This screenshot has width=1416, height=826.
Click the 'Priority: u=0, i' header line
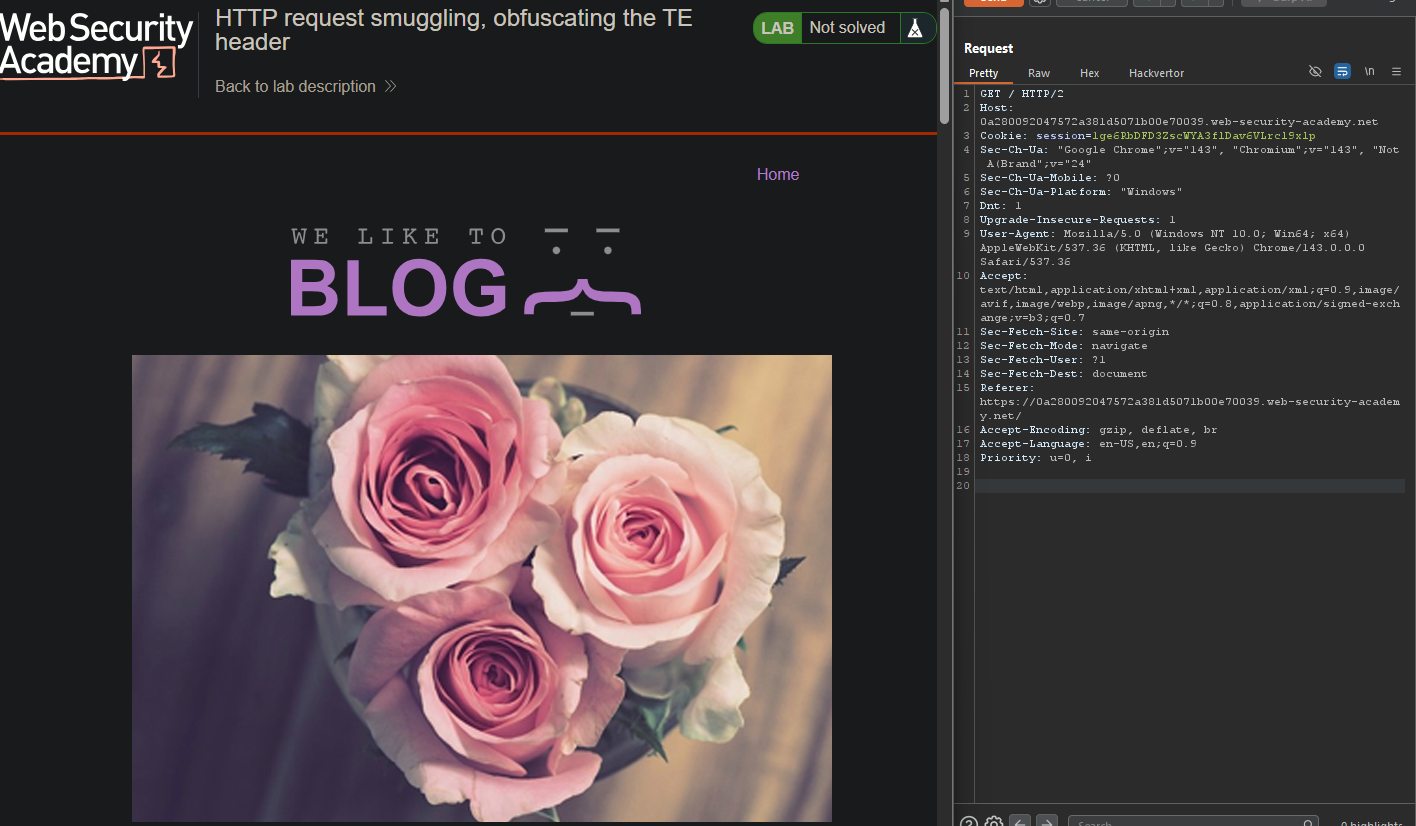coord(1036,457)
